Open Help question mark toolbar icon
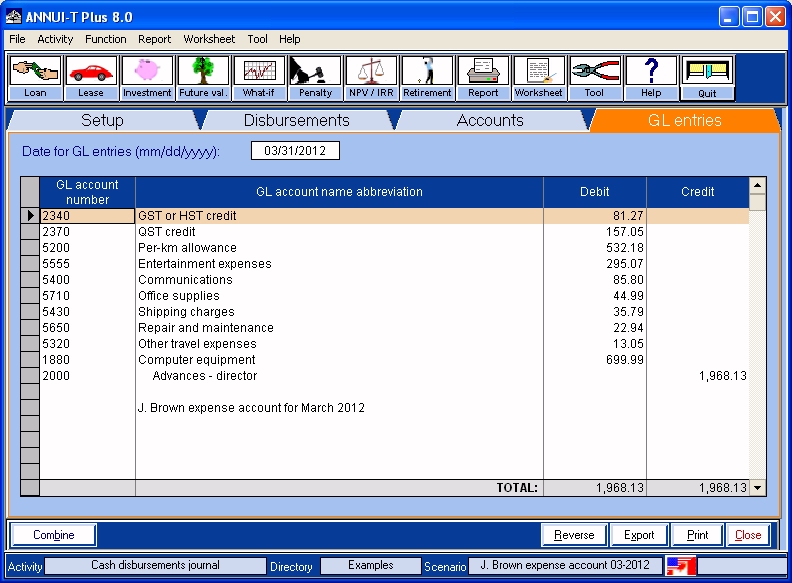Image resolution: width=792 pixels, height=583 pixels. tap(651, 78)
